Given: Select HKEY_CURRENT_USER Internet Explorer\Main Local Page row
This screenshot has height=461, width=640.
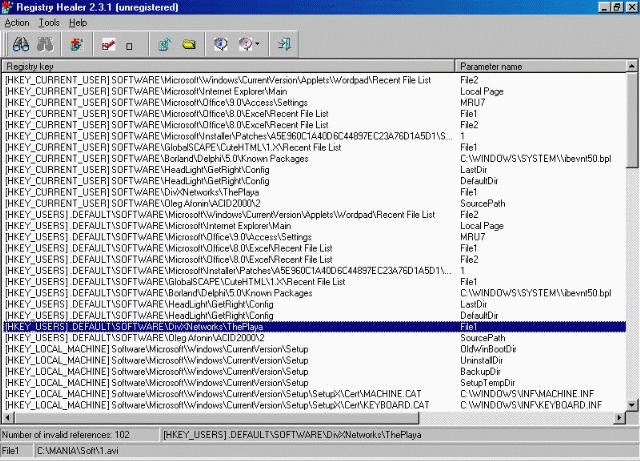Looking at the screenshot, I should point(314,91).
